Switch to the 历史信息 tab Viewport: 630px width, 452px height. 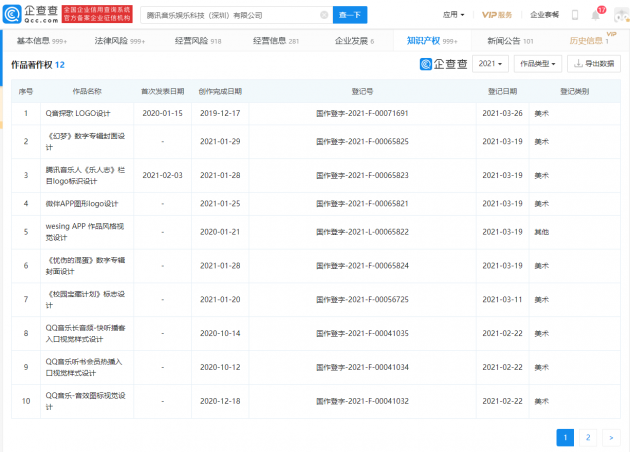click(589, 41)
